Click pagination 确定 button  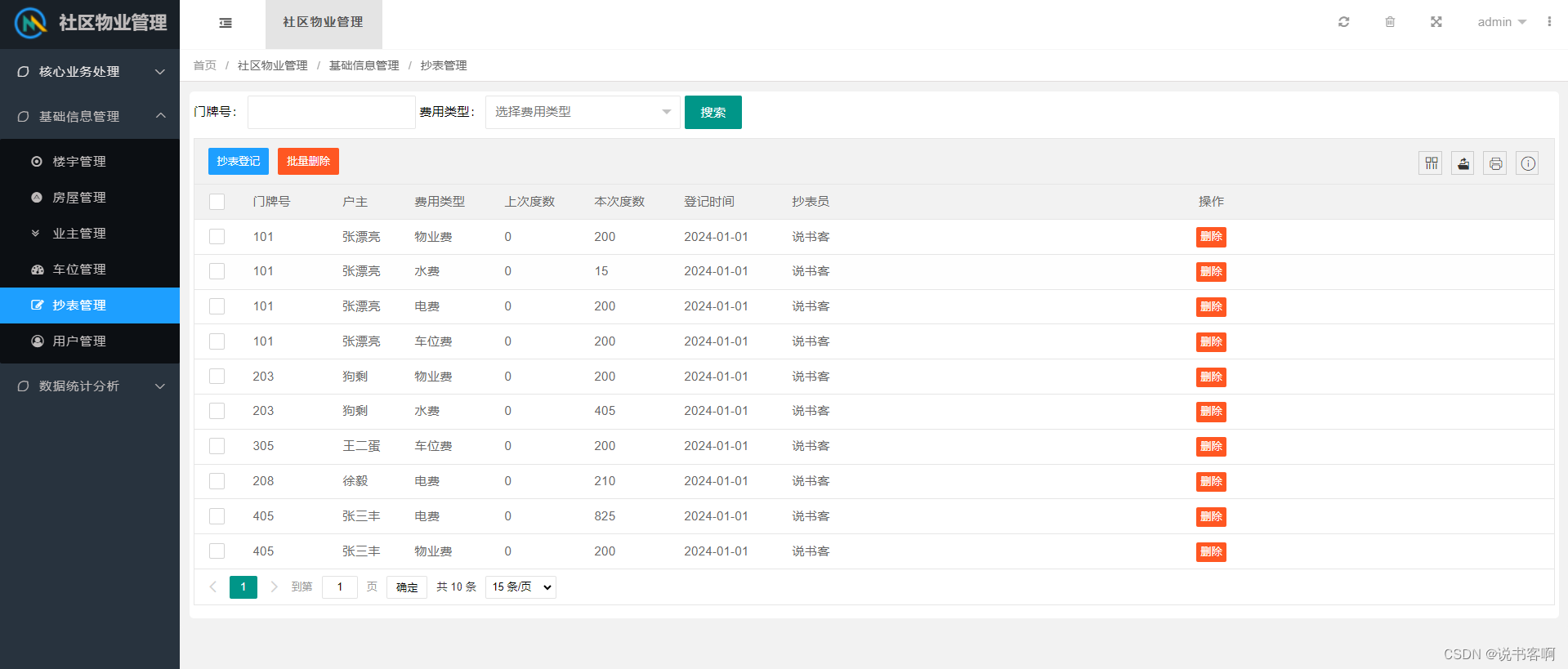click(x=407, y=587)
